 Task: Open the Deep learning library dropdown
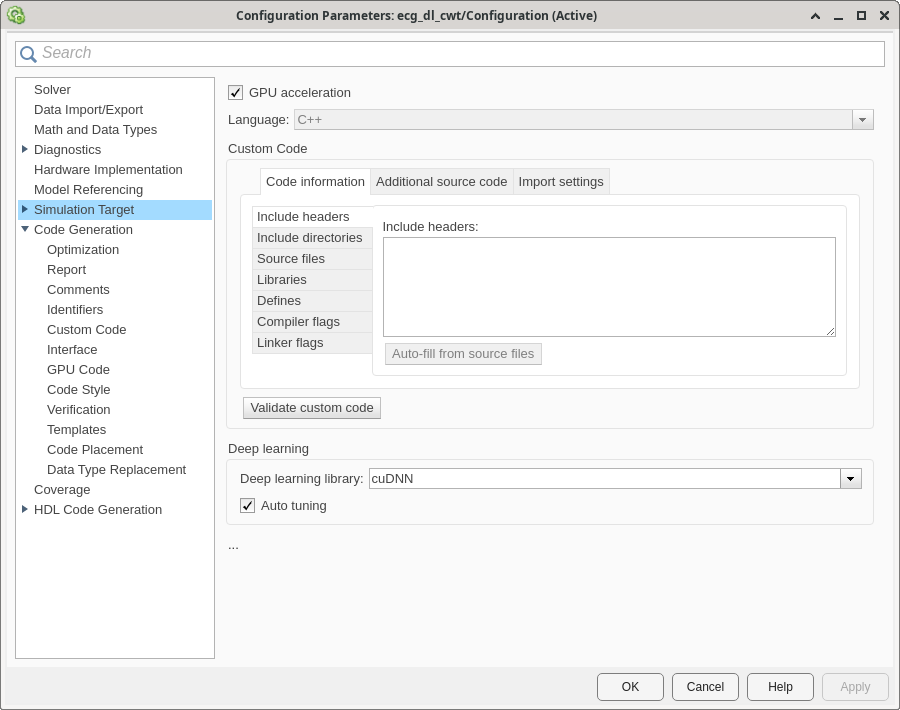(x=850, y=479)
